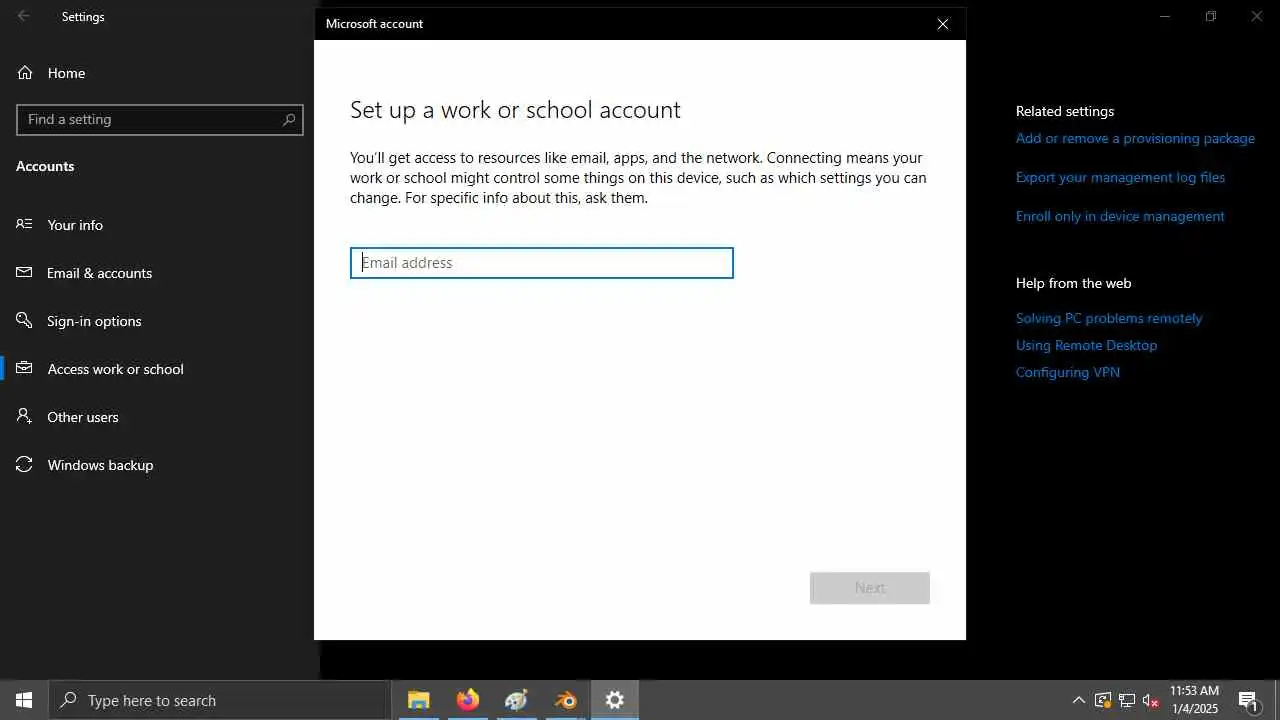
Task: Click the Access work or school briefcase icon
Action: pos(25,368)
